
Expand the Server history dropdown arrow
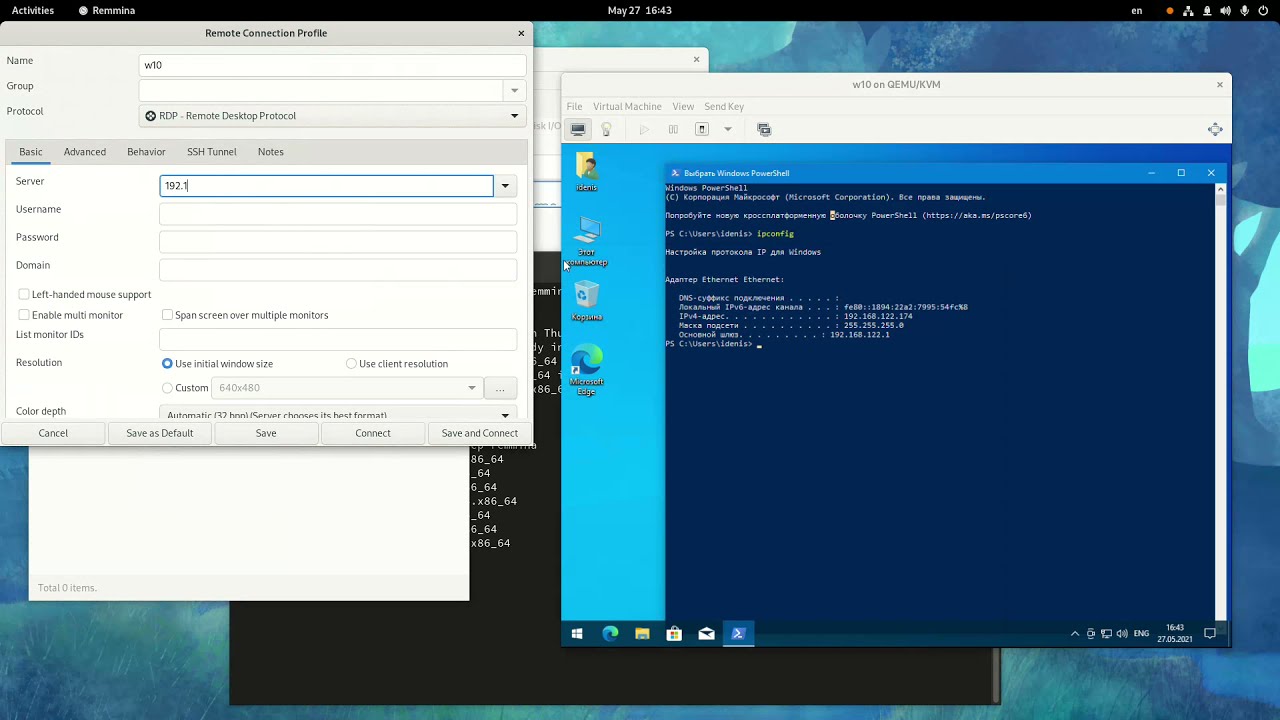pyautogui.click(x=505, y=186)
